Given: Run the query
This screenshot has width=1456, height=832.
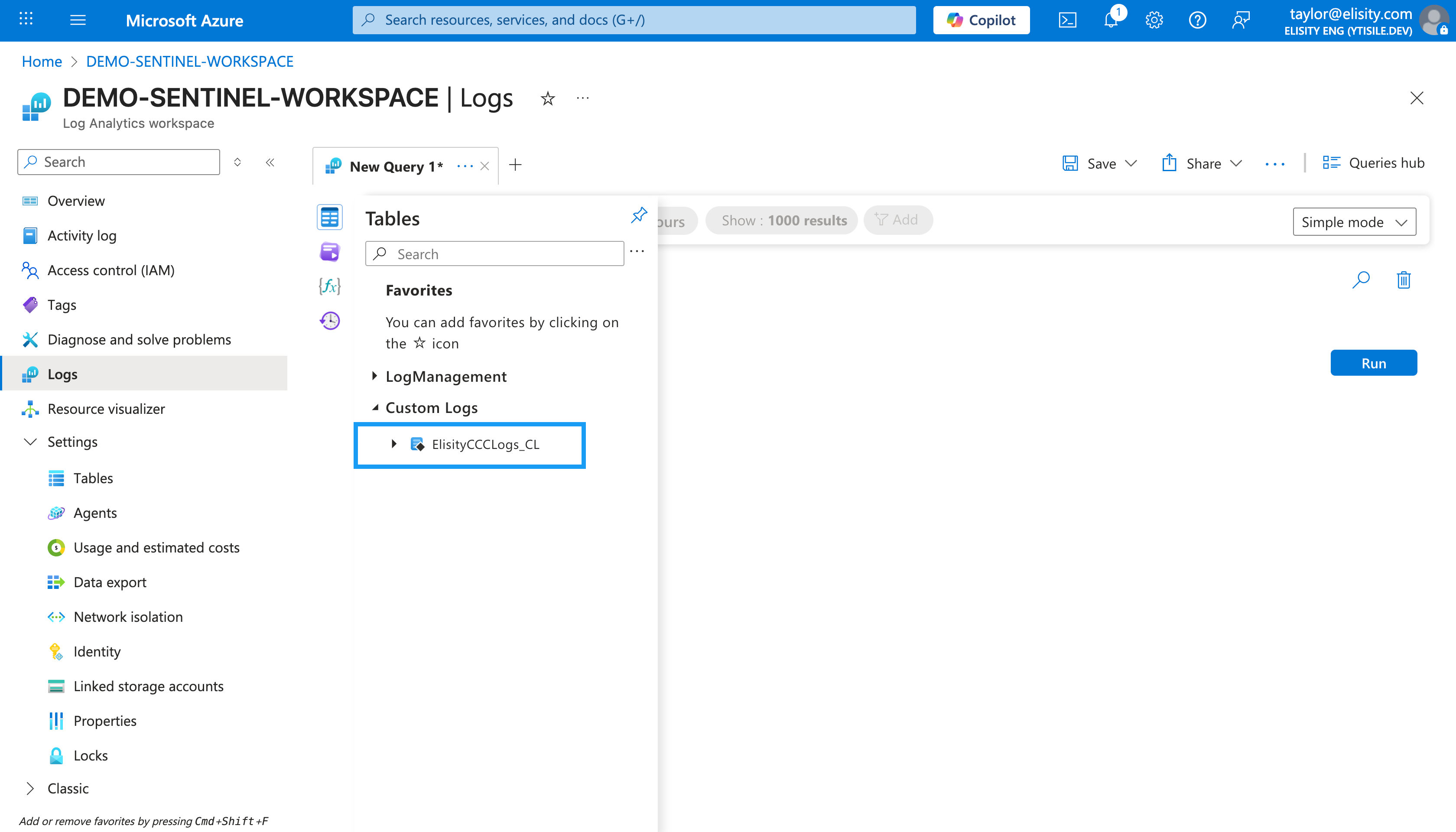Looking at the screenshot, I should (x=1373, y=363).
